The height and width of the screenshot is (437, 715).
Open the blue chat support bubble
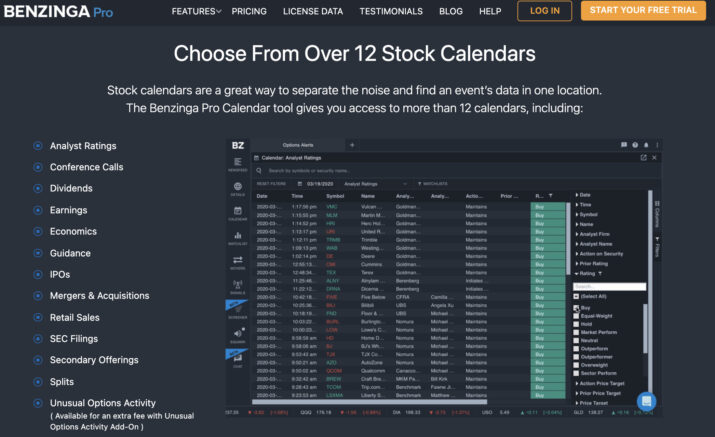point(646,401)
